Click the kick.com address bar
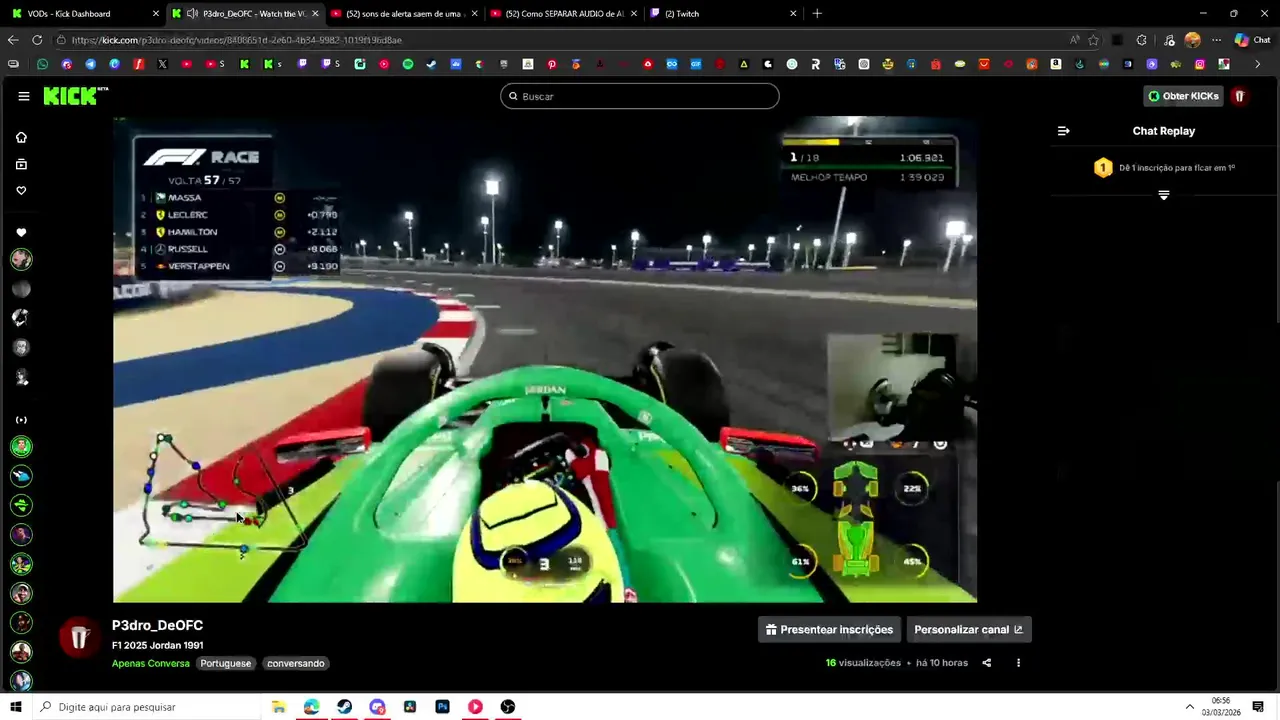1280x720 pixels. 560,40
